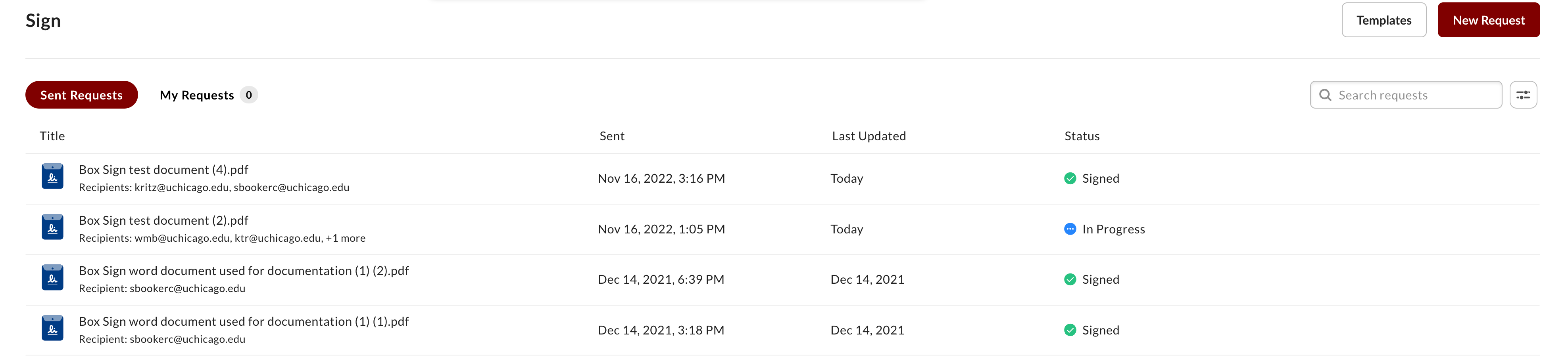This screenshot has width=1568, height=363.
Task: Click the green Signed check icon on top row
Action: (x=1070, y=178)
